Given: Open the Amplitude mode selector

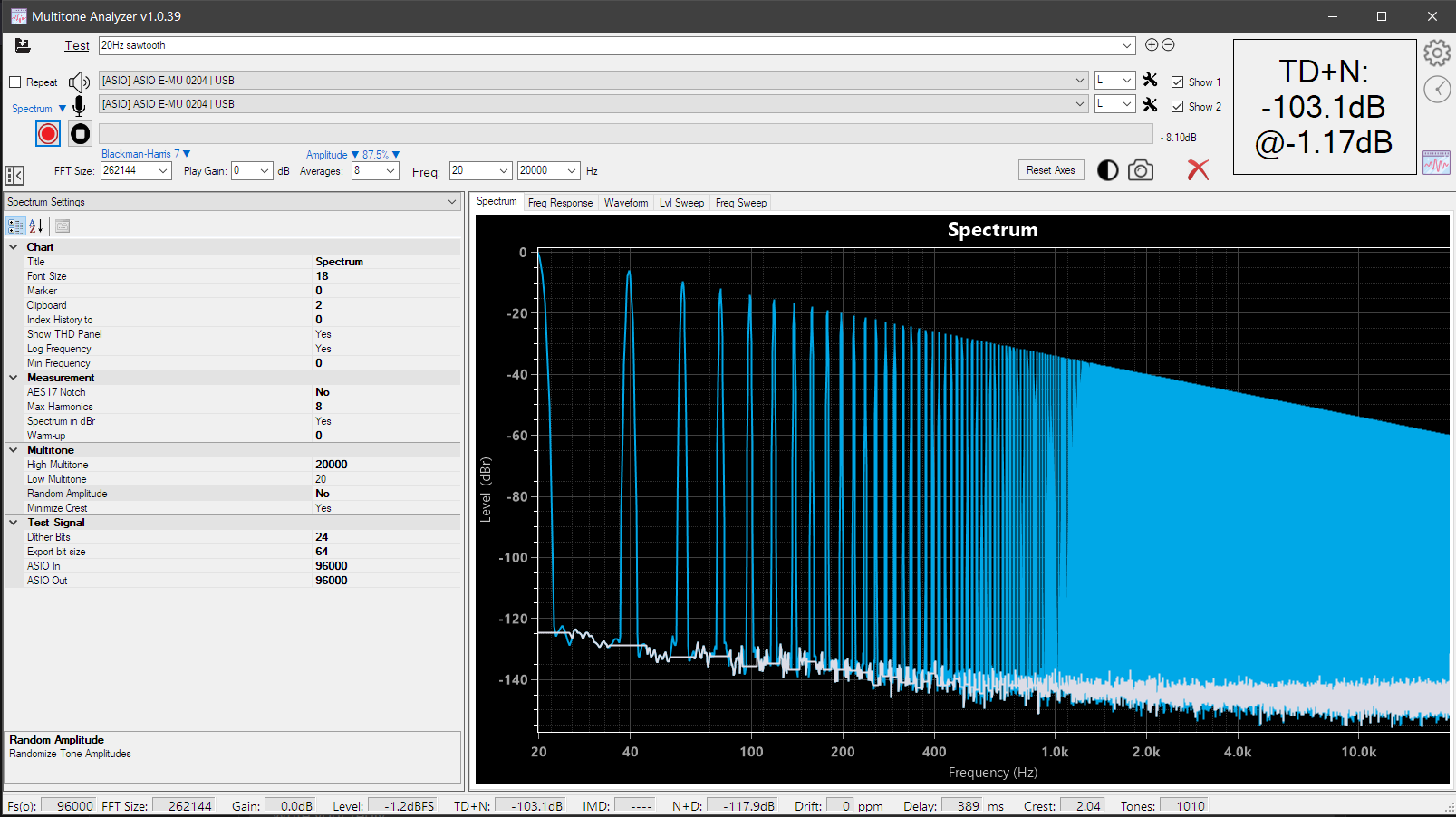Looking at the screenshot, I should coord(333,155).
